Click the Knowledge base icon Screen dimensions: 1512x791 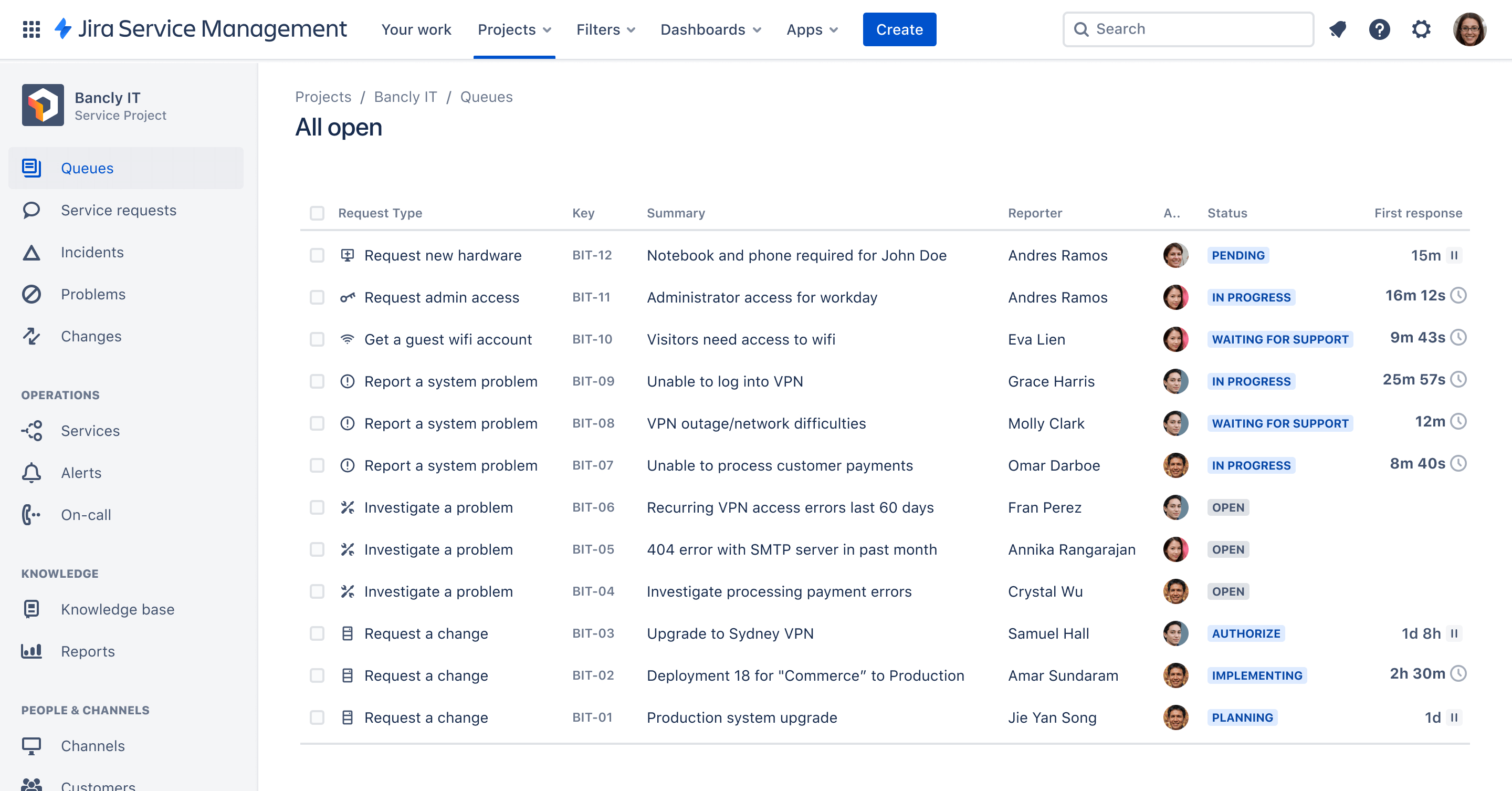[32, 609]
